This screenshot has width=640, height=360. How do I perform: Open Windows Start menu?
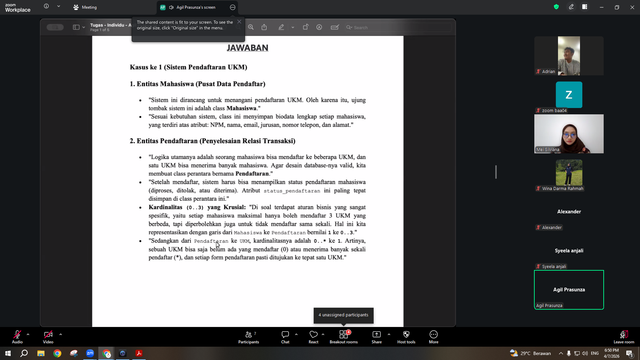[x=8, y=353]
